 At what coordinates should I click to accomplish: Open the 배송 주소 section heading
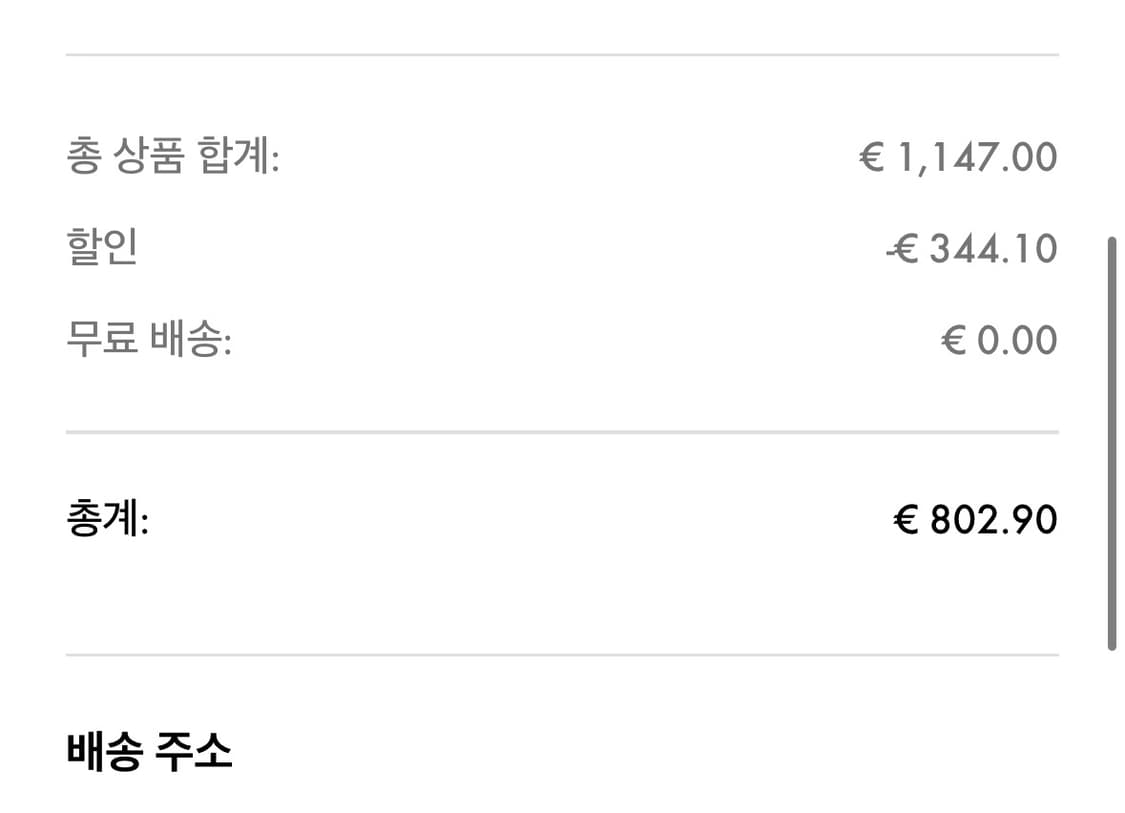(149, 752)
